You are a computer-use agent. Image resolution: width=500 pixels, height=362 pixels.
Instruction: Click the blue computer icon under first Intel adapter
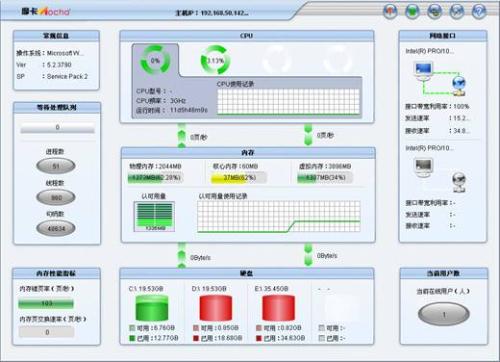(x=423, y=71)
